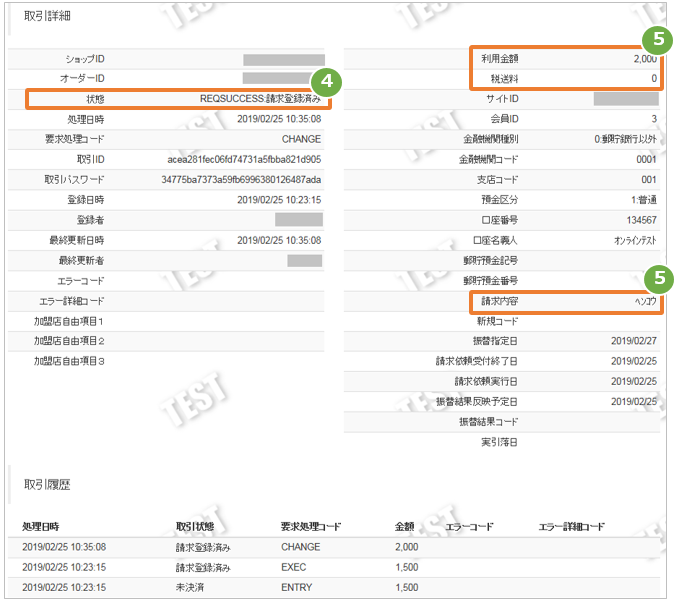Click the 取引パスワード label

click(x=74, y=180)
